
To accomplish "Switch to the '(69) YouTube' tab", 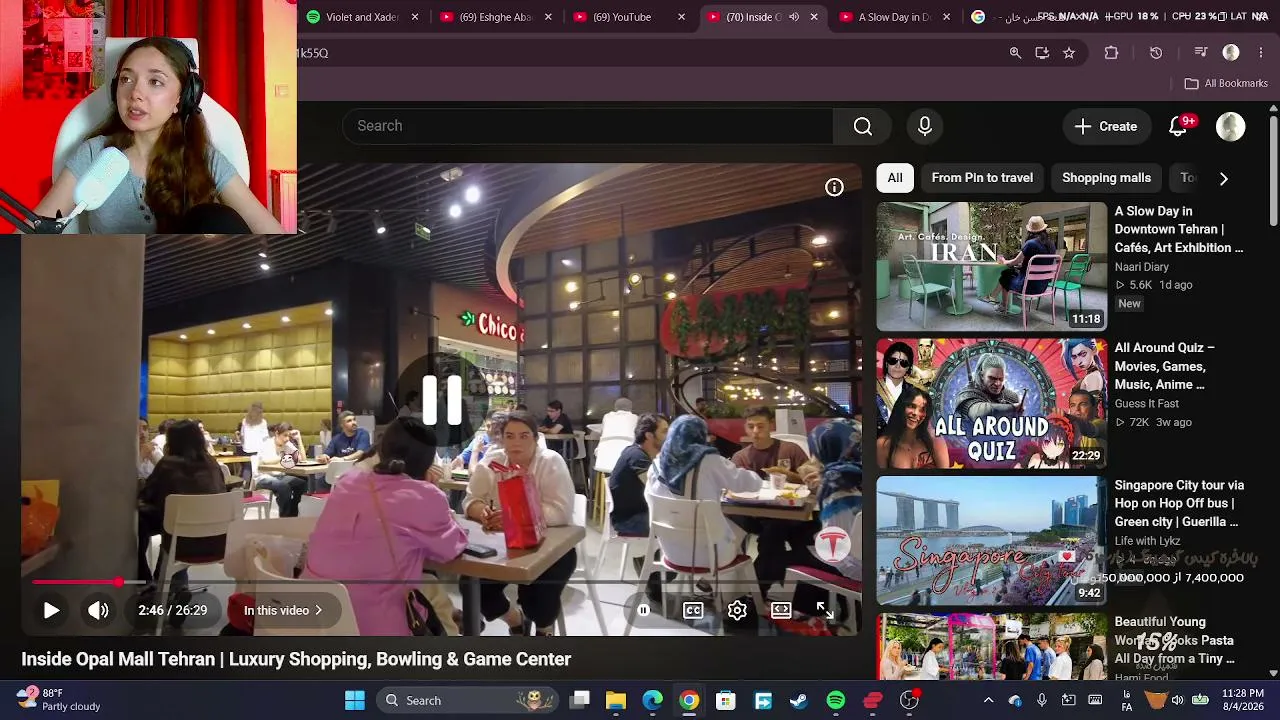I will (x=631, y=17).
